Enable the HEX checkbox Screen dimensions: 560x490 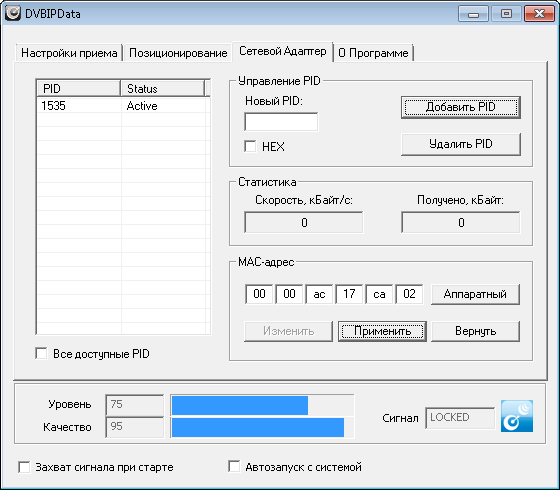250,146
